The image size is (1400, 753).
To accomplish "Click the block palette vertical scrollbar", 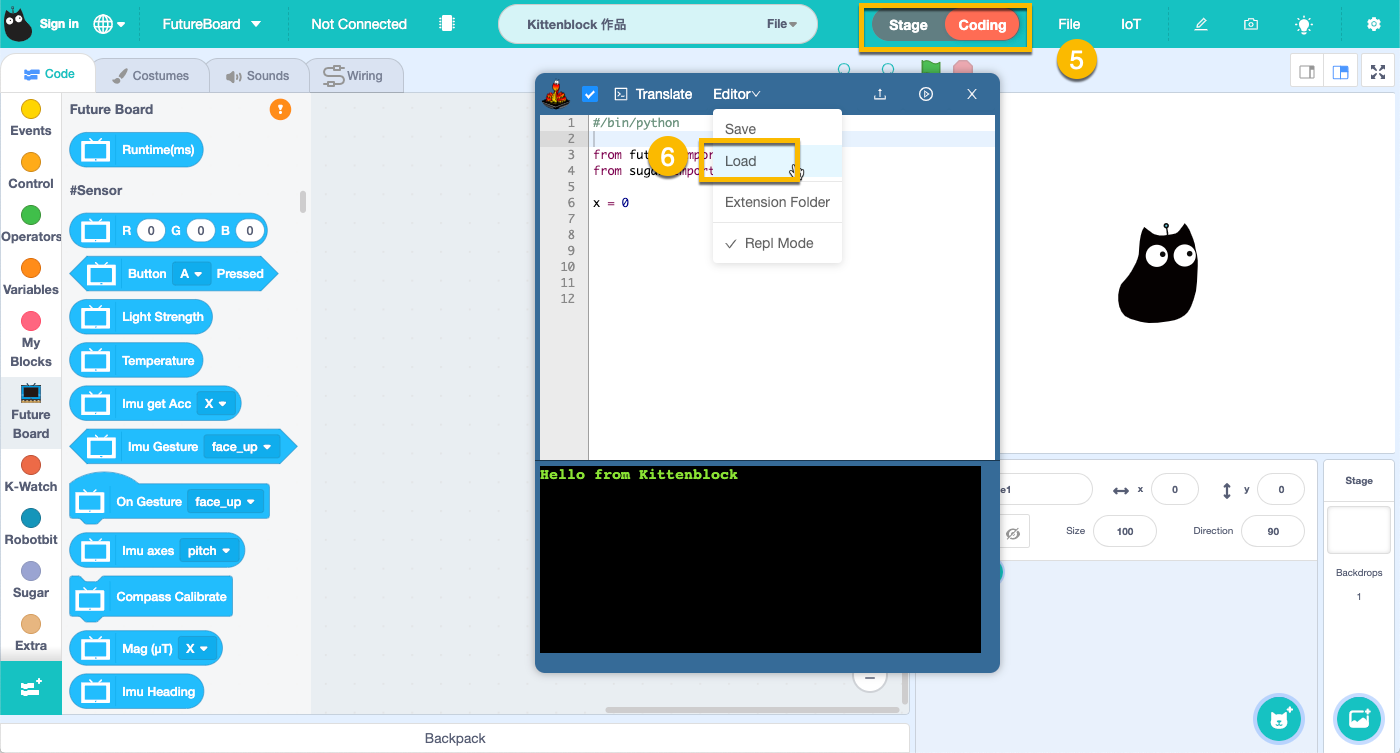I will 303,202.
